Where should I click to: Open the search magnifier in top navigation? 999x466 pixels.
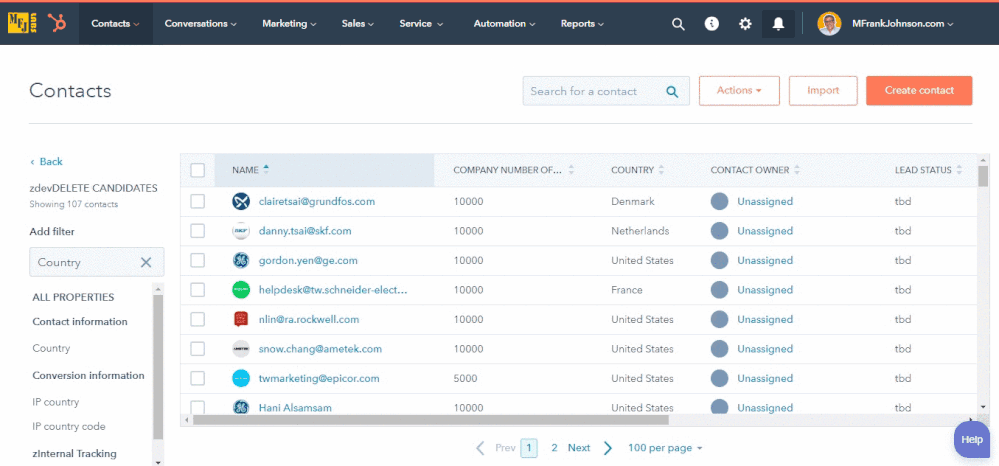[x=678, y=24]
